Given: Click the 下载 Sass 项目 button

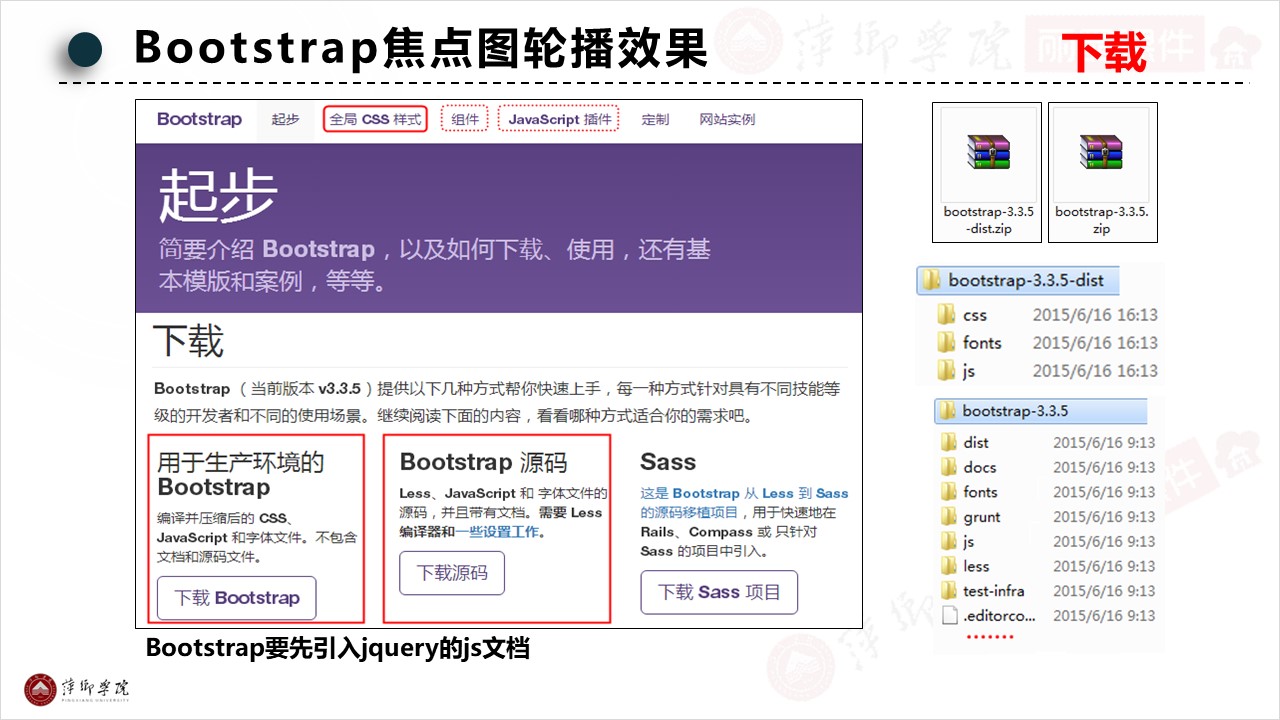Looking at the screenshot, I should 719,592.
